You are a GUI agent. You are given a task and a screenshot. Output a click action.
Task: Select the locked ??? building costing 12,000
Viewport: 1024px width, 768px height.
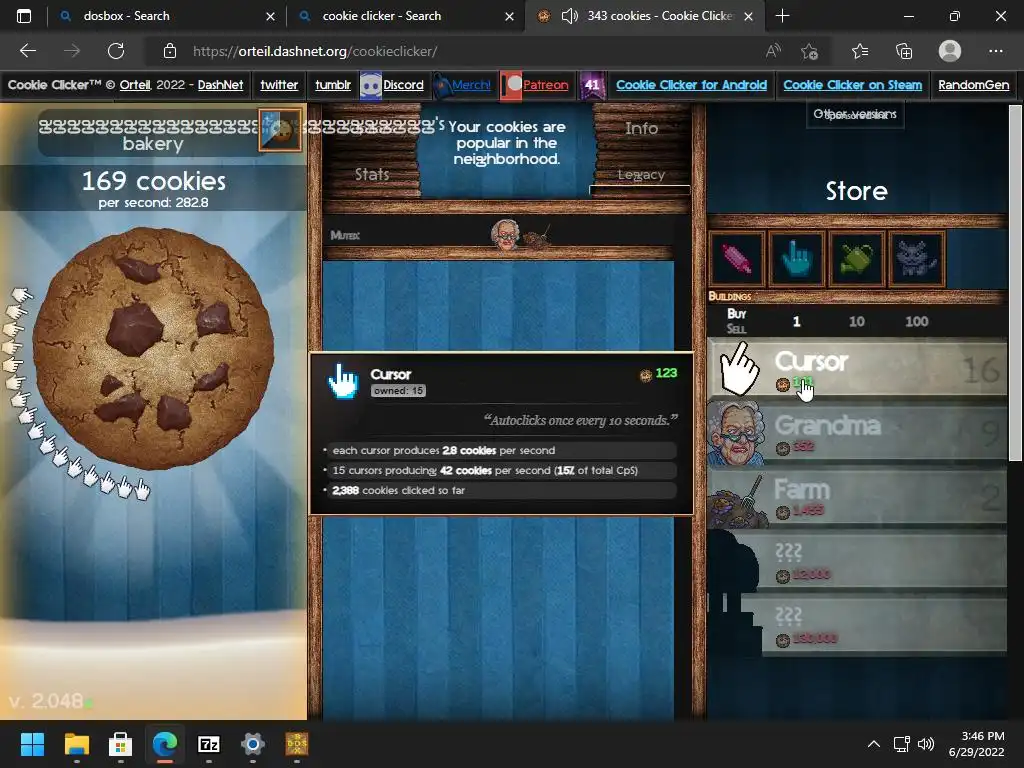[856, 560]
